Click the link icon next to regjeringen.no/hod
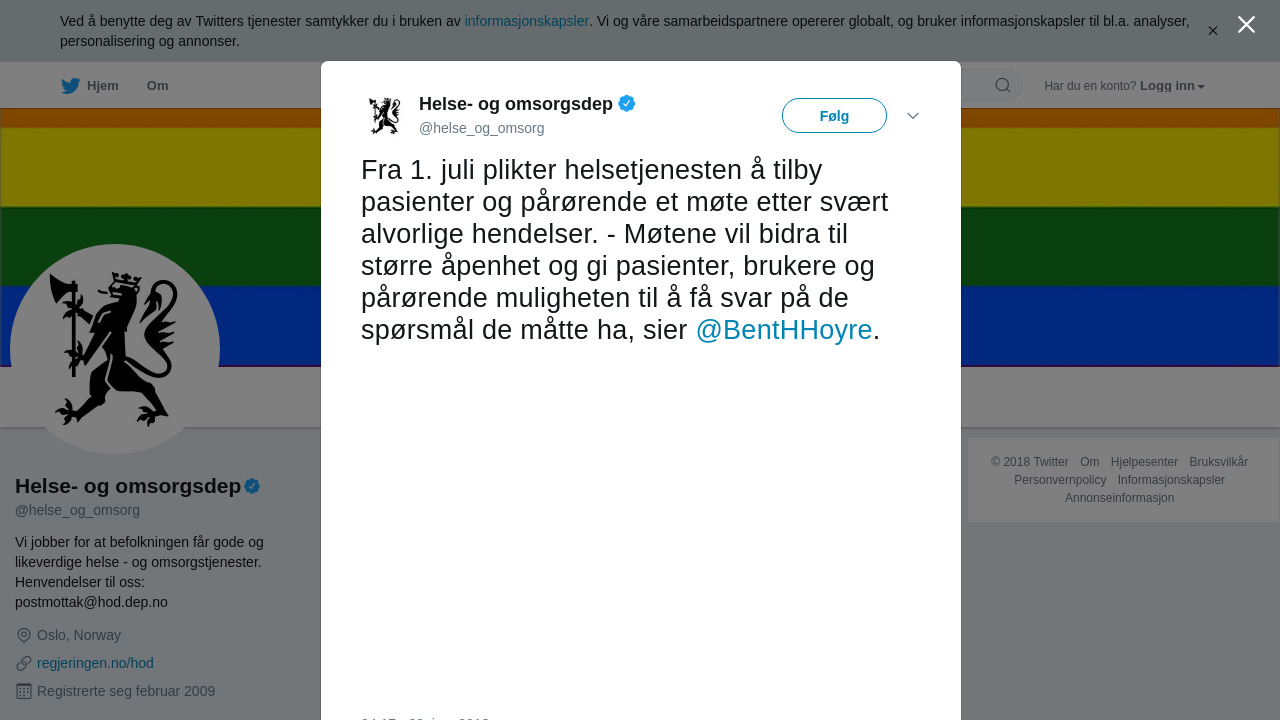Image resolution: width=1280 pixels, height=720 pixels. click(24, 663)
